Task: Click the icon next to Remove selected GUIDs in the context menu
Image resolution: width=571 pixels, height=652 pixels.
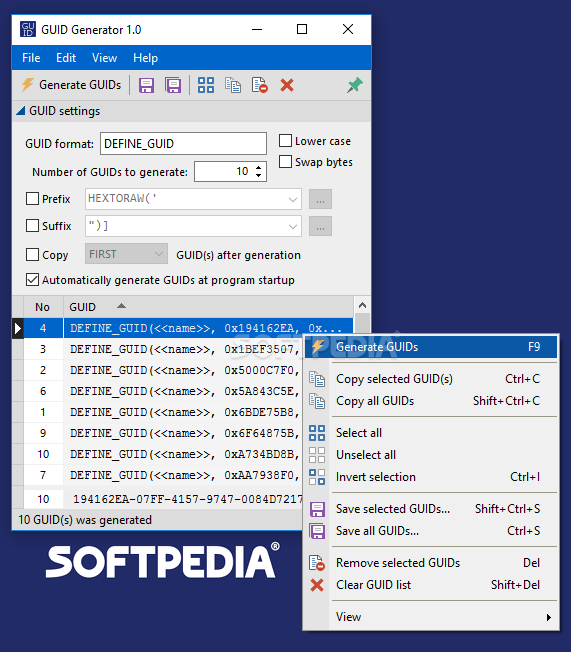Action: pos(317,563)
